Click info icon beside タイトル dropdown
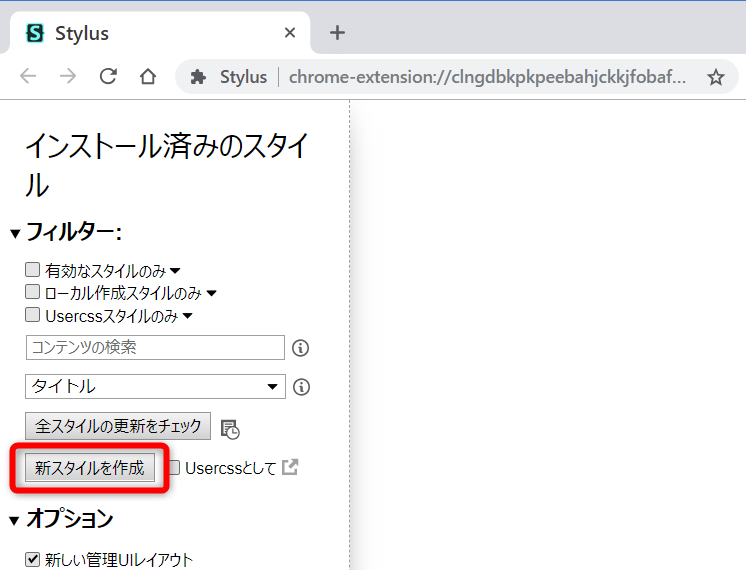Viewport: 746px width, 570px height. (301, 387)
